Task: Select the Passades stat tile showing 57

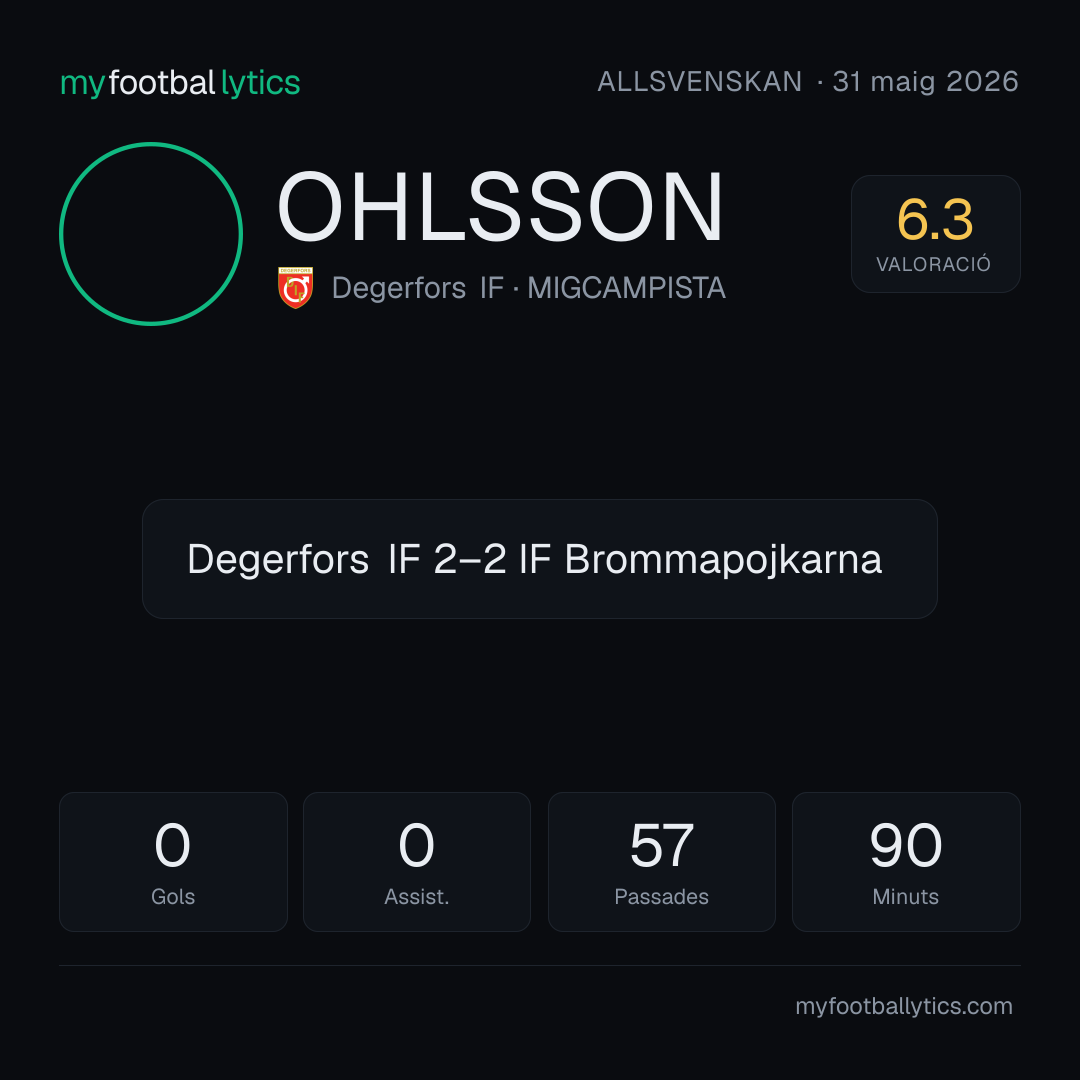Action: tap(661, 862)
